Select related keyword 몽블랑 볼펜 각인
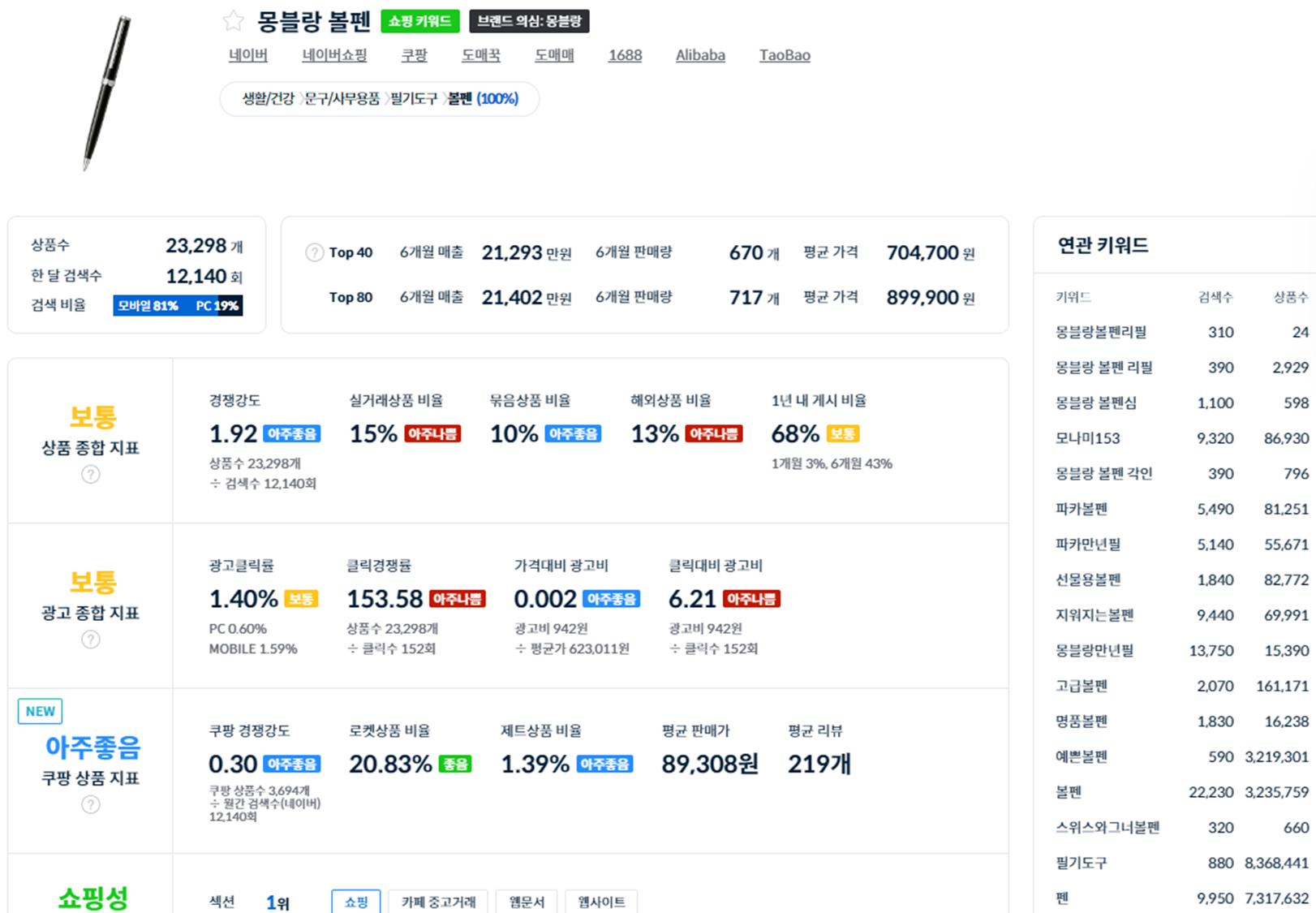 (x=1104, y=474)
